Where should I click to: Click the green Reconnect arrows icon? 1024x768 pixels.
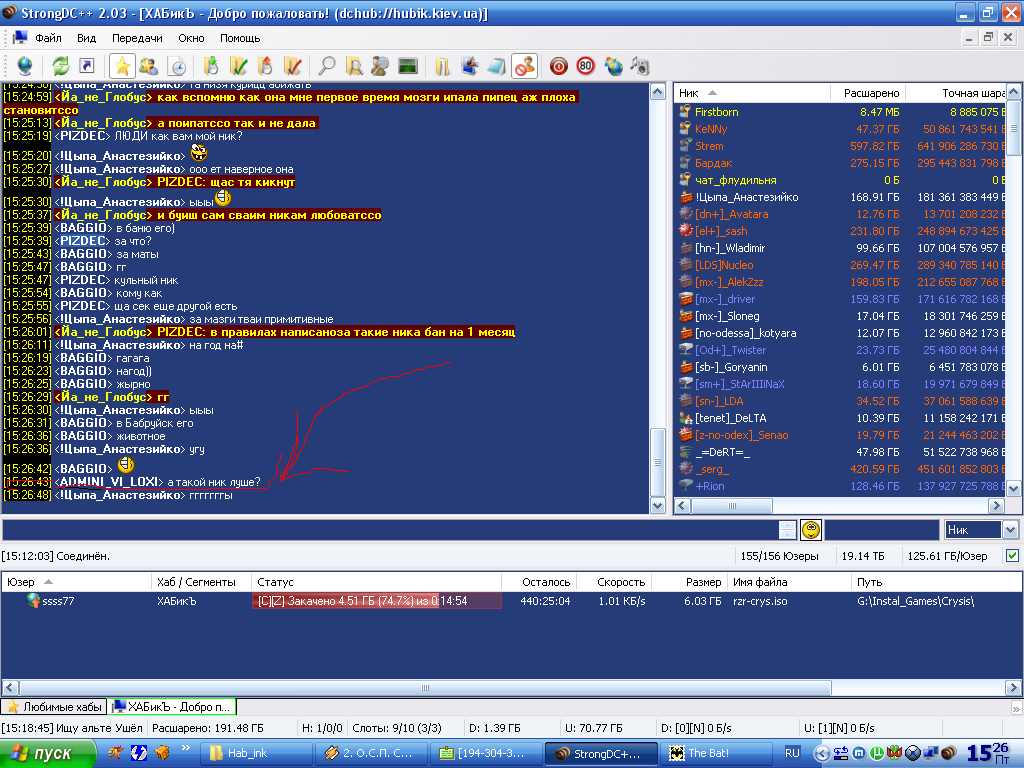61,66
